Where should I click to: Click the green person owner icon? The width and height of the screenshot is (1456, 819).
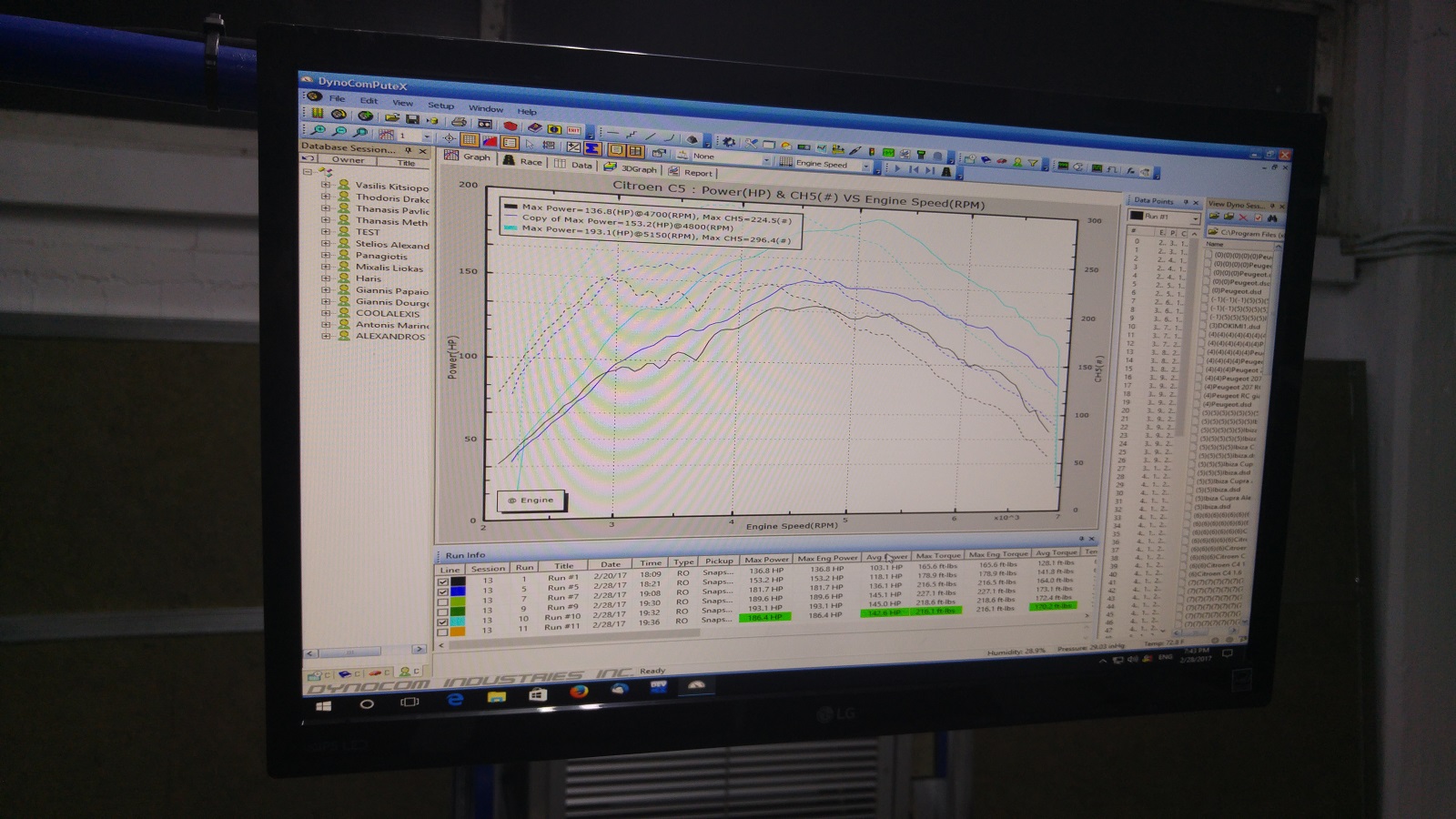click(1017, 162)
